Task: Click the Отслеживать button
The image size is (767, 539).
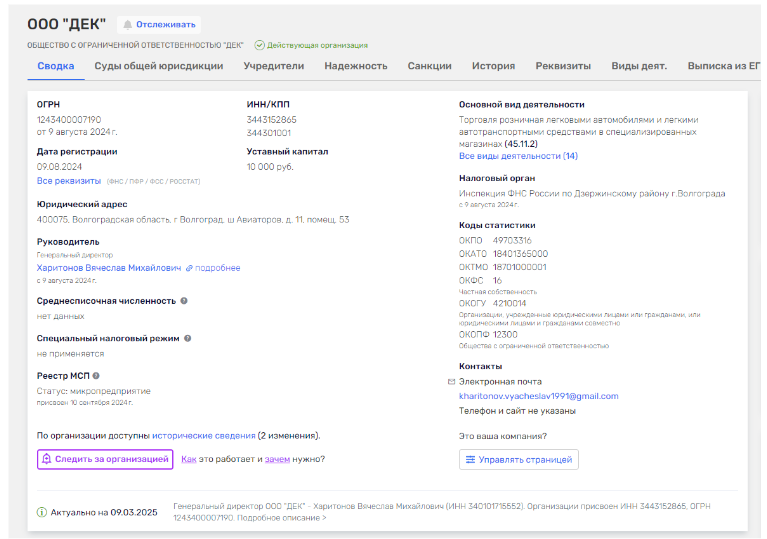Action: (159, 24)
